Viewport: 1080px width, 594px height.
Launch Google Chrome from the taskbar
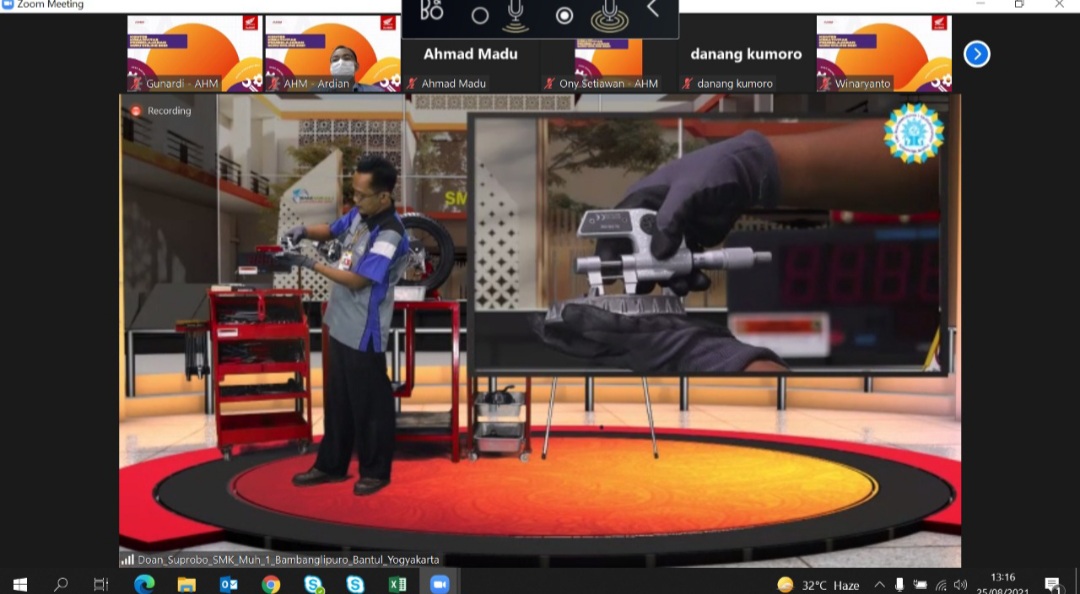point(271,584)
